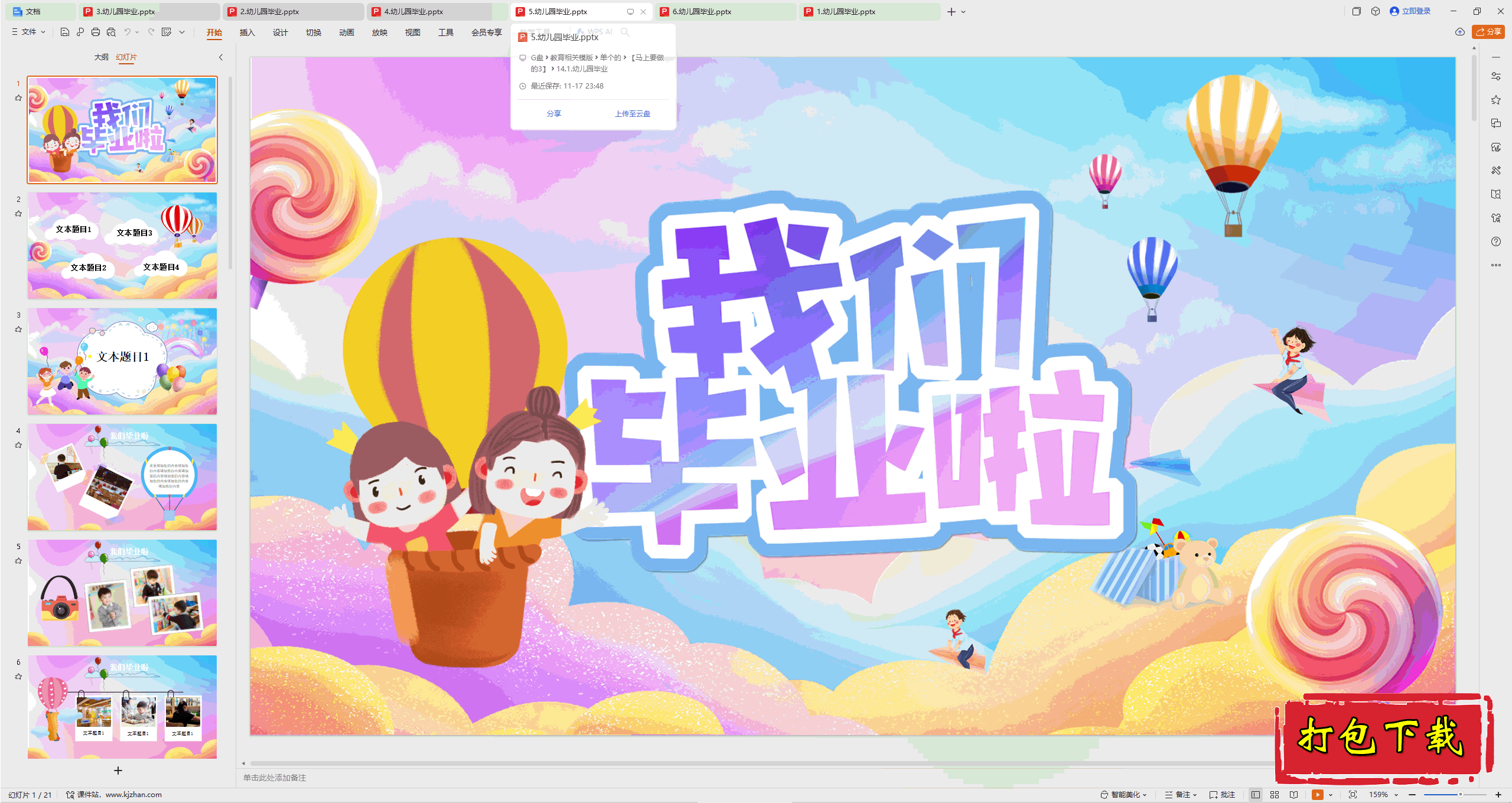The width and height of the screenshot is (1512, 803).
Task: Open the 设计 ribbon tab
Action: [x=281, y=32]
